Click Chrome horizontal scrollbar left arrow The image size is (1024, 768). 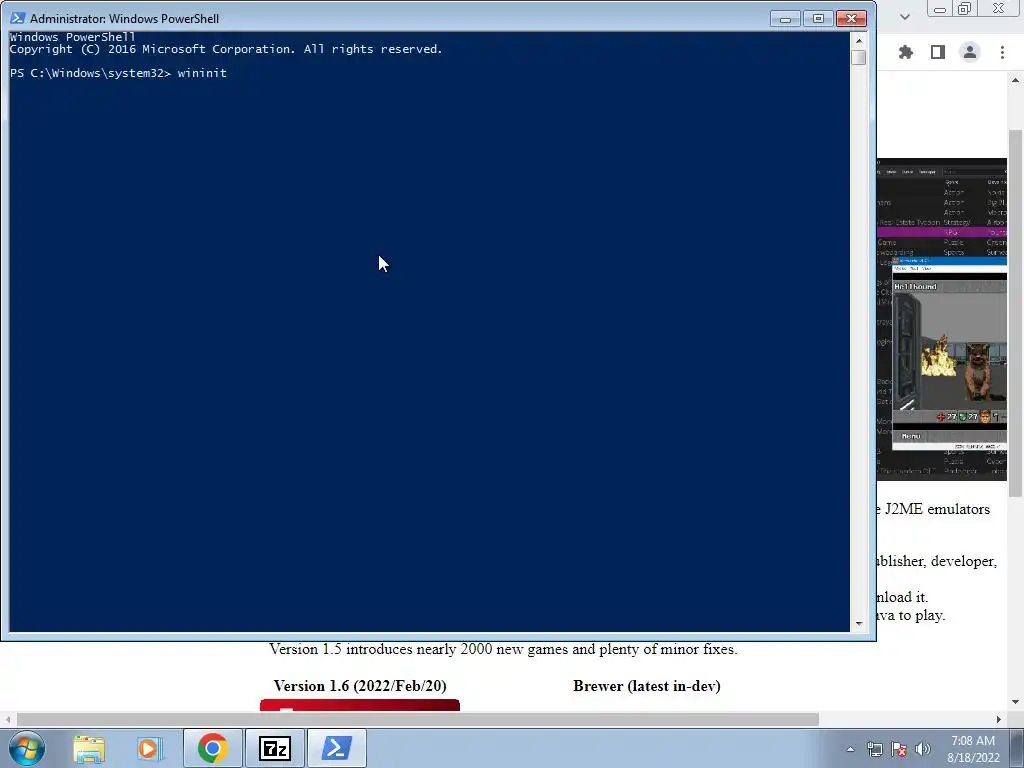8,719
